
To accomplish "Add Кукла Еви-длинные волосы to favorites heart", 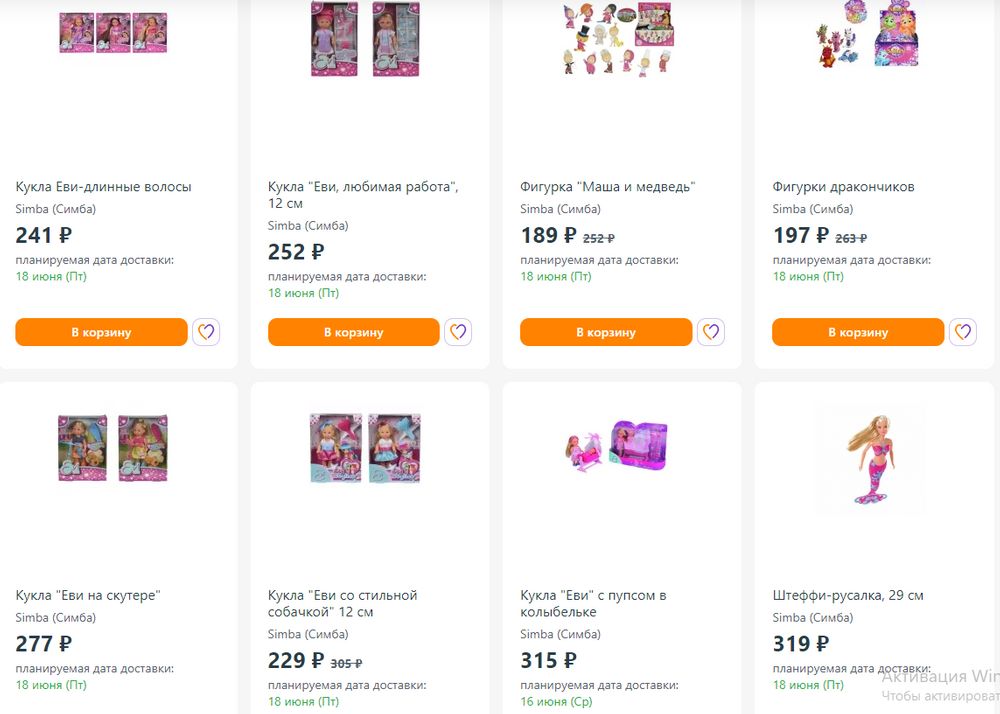I will coord(206,332).
